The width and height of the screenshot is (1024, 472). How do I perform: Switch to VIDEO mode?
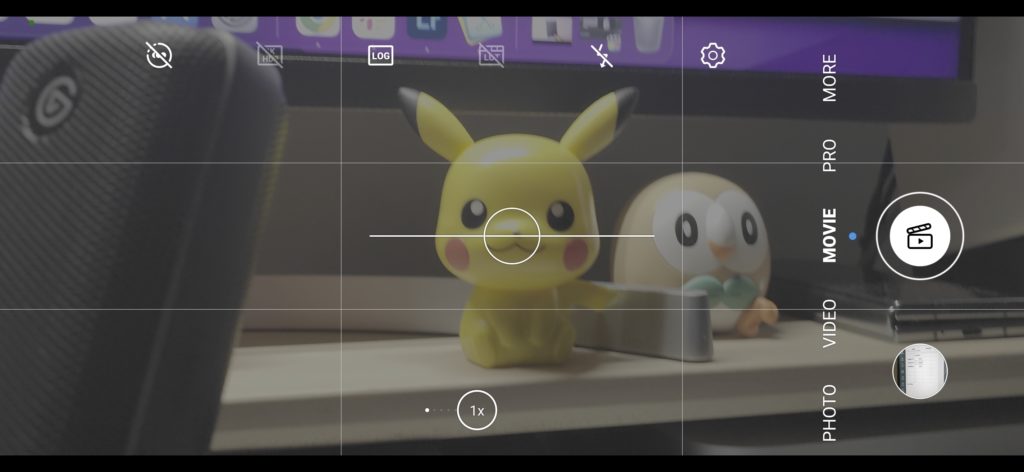click(x=829, y=323)
